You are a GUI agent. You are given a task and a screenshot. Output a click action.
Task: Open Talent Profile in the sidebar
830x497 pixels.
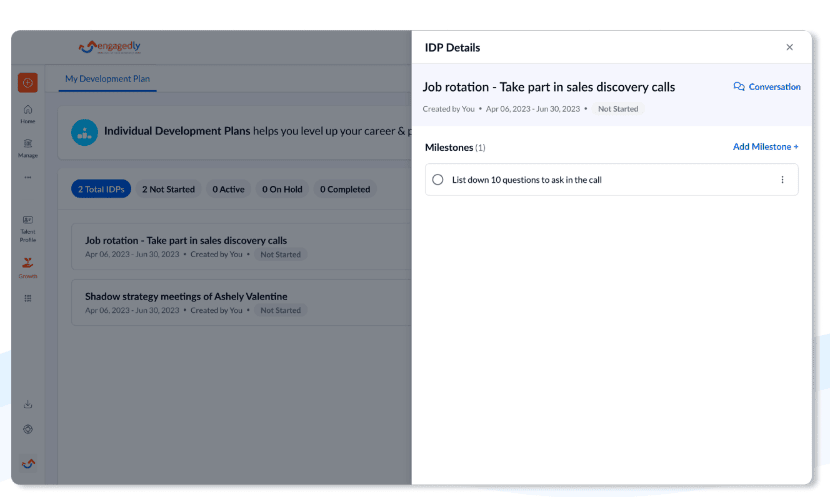click(28, 229)
